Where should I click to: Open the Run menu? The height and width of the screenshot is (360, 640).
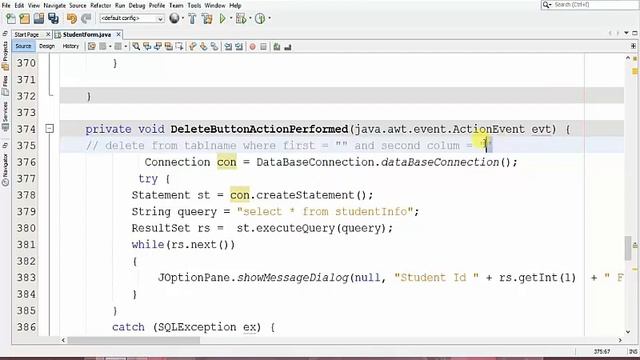click(x=120, y=6)
